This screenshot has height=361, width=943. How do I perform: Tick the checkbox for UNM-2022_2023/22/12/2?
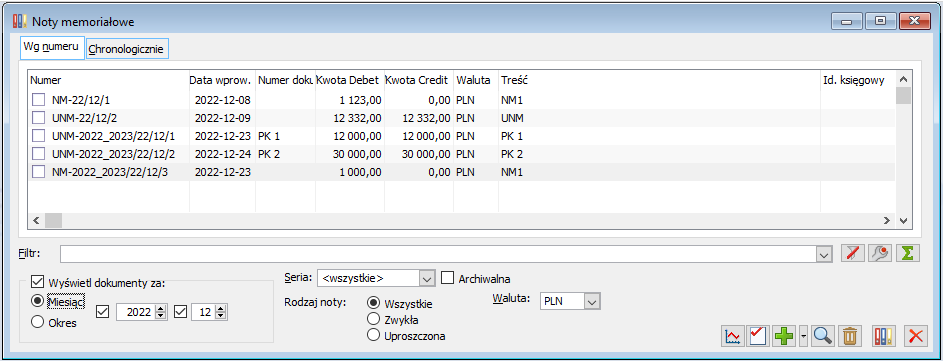[x=38, y=154]
